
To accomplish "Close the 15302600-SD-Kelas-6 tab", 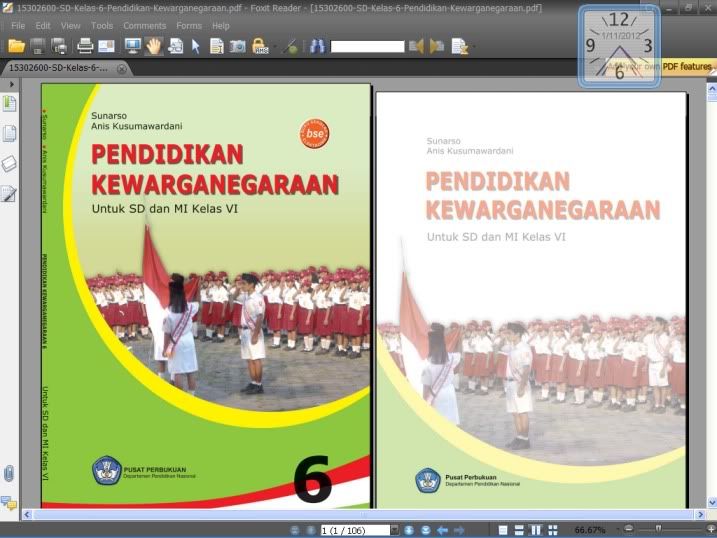I will pyautogui.click(x=122, y=69).
